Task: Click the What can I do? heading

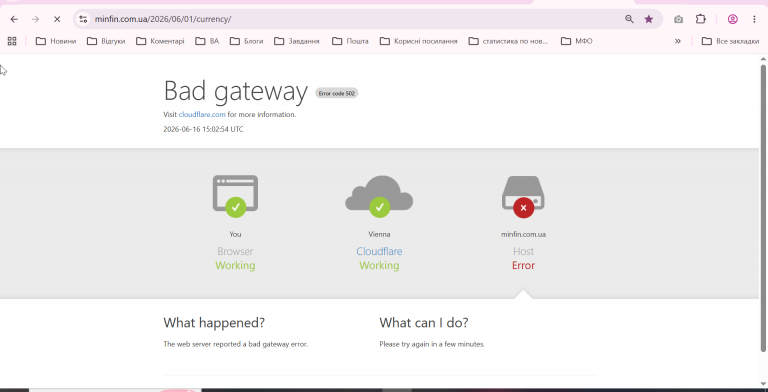Action: 424,323
